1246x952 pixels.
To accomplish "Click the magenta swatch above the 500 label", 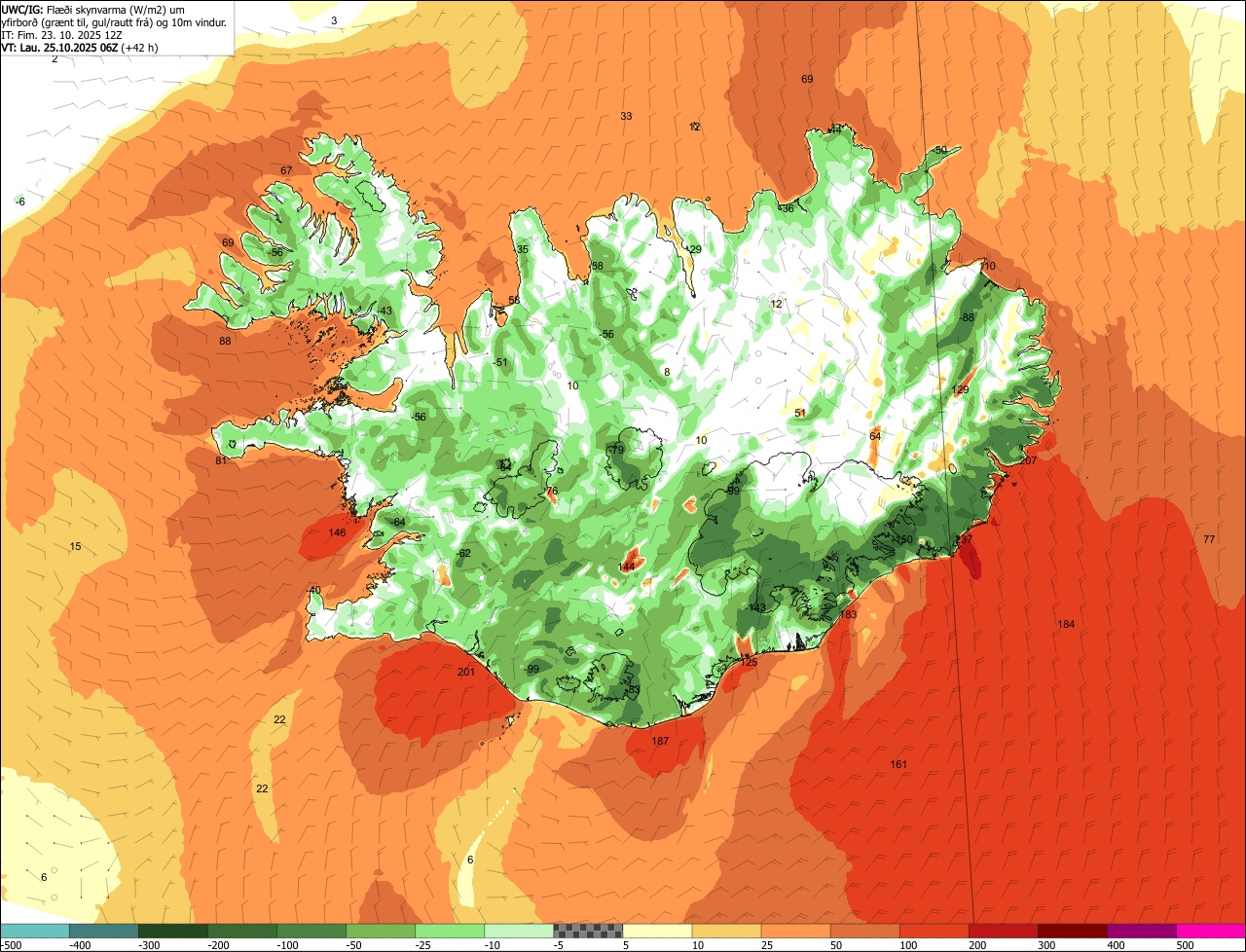I will (x=1211, y=931).
